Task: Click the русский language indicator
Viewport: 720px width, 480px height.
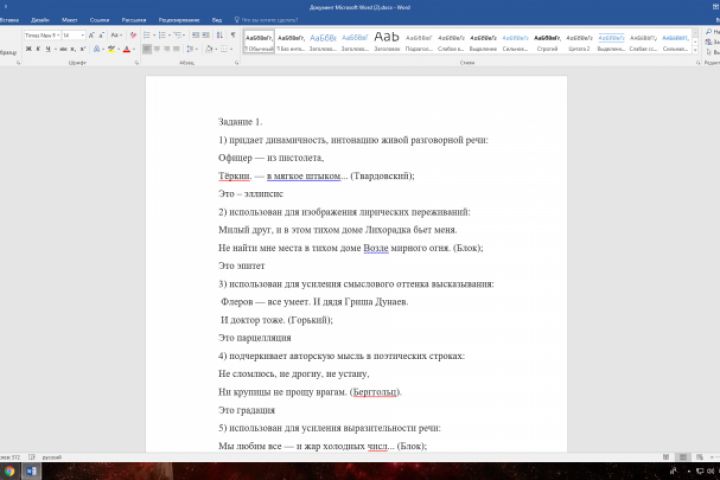Action: (52, 457)
